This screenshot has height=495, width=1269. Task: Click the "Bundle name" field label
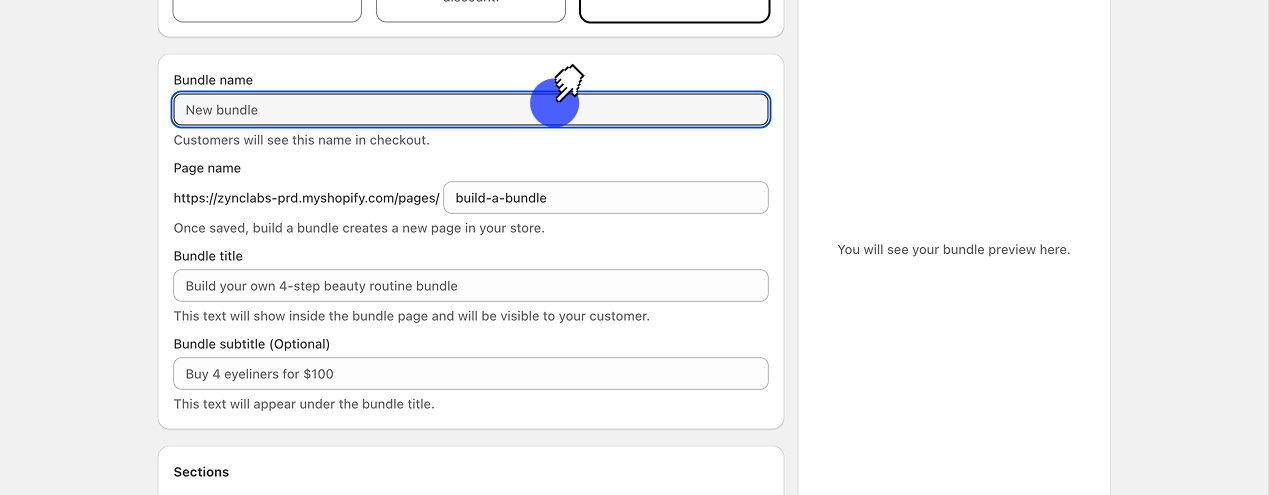pos(213,80)
